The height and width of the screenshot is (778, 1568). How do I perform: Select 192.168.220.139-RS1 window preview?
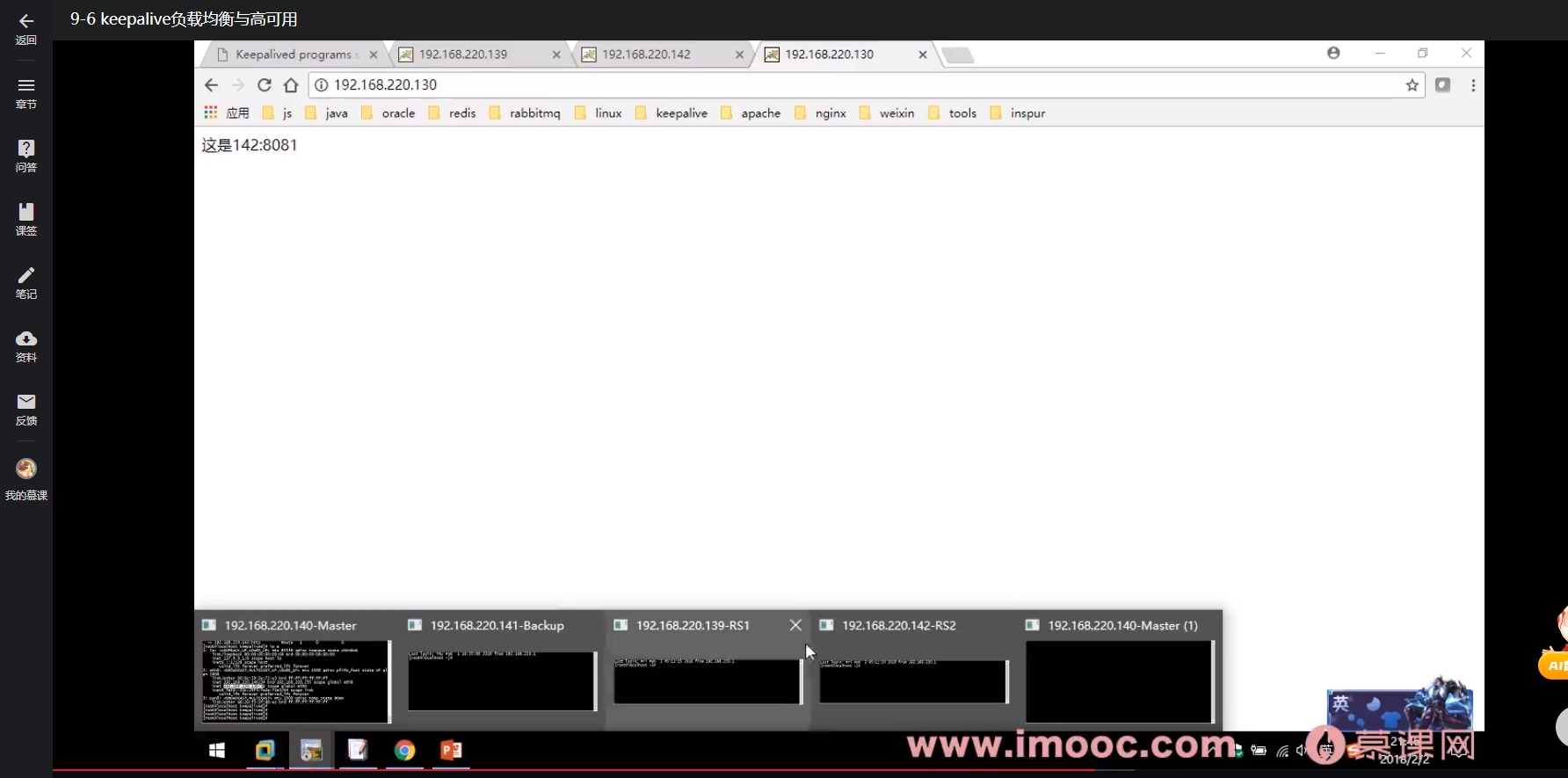[x=708, y=670]
